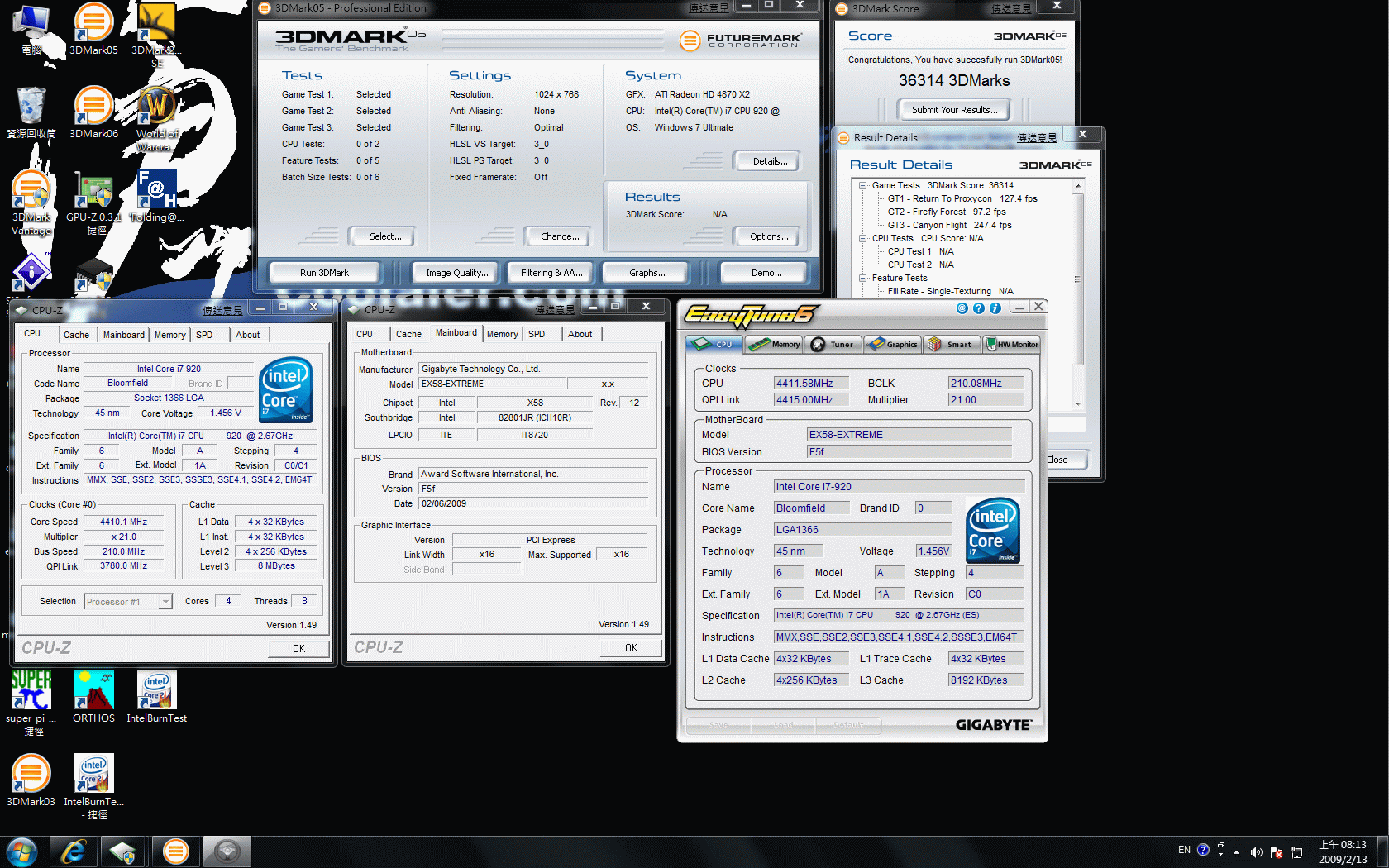Collapse Feature Tests tree node

click(x=863, y=279)
